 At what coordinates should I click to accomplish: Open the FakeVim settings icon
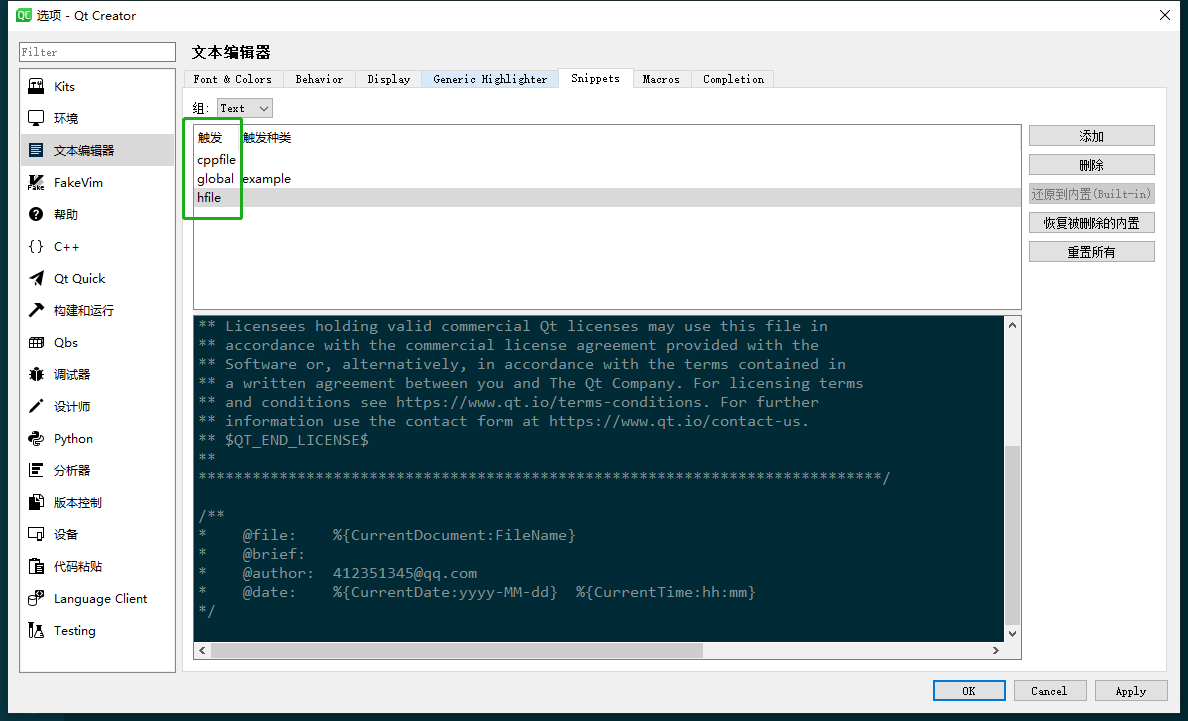[x=36, y=183]
